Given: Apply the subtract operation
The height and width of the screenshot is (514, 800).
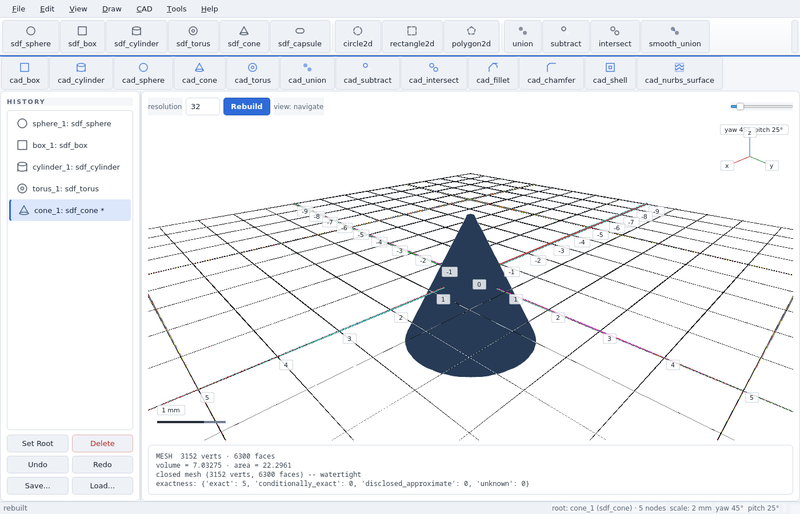Looking at the screenshot, I should 565,37.
